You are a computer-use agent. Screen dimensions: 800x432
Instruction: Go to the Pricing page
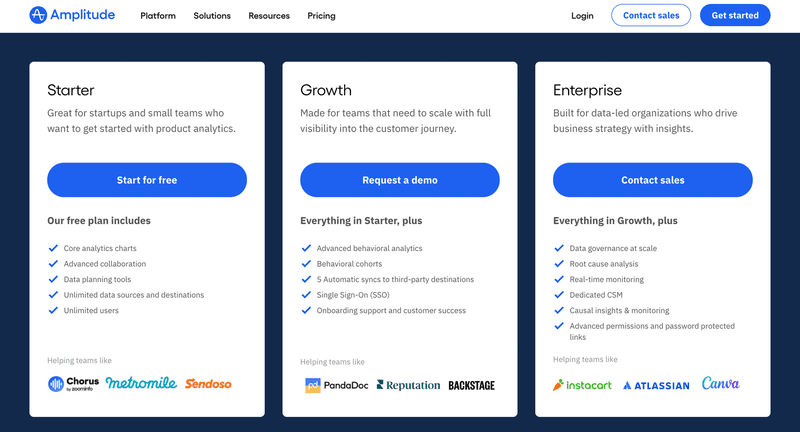click(322, 16)
